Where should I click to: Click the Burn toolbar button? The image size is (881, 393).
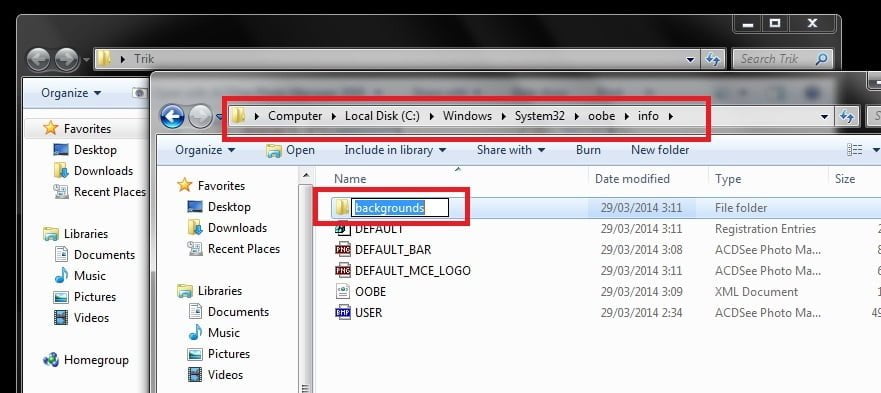[x=588, y=150]
